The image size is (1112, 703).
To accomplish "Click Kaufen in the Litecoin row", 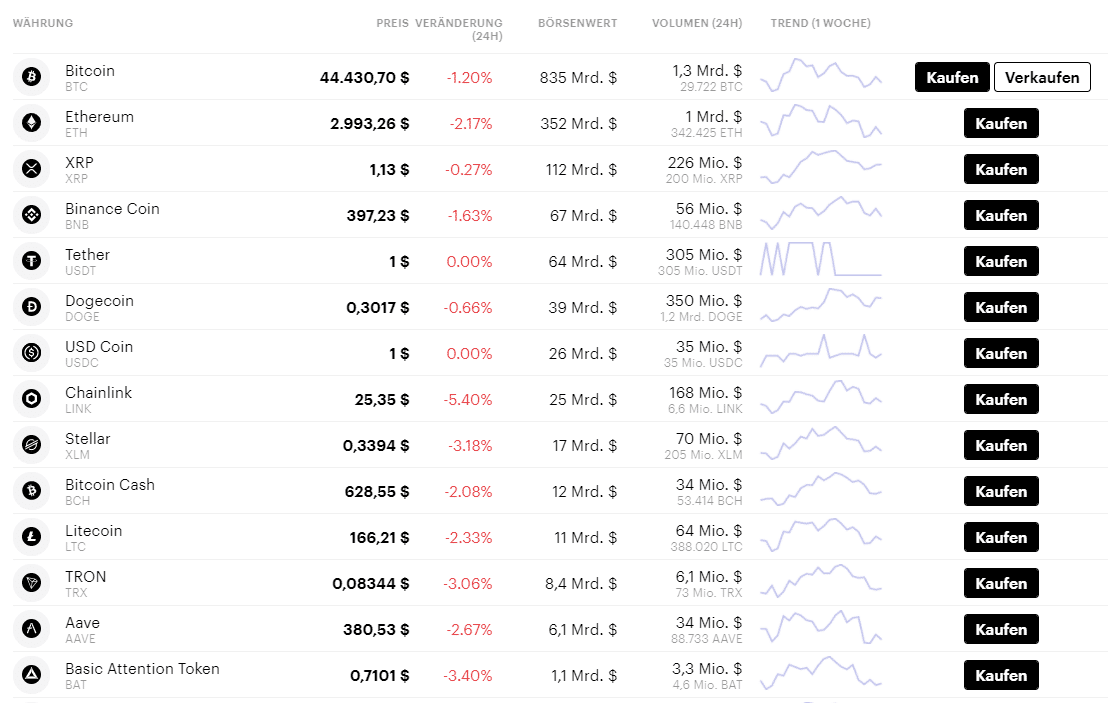I will pos(1001,538).
